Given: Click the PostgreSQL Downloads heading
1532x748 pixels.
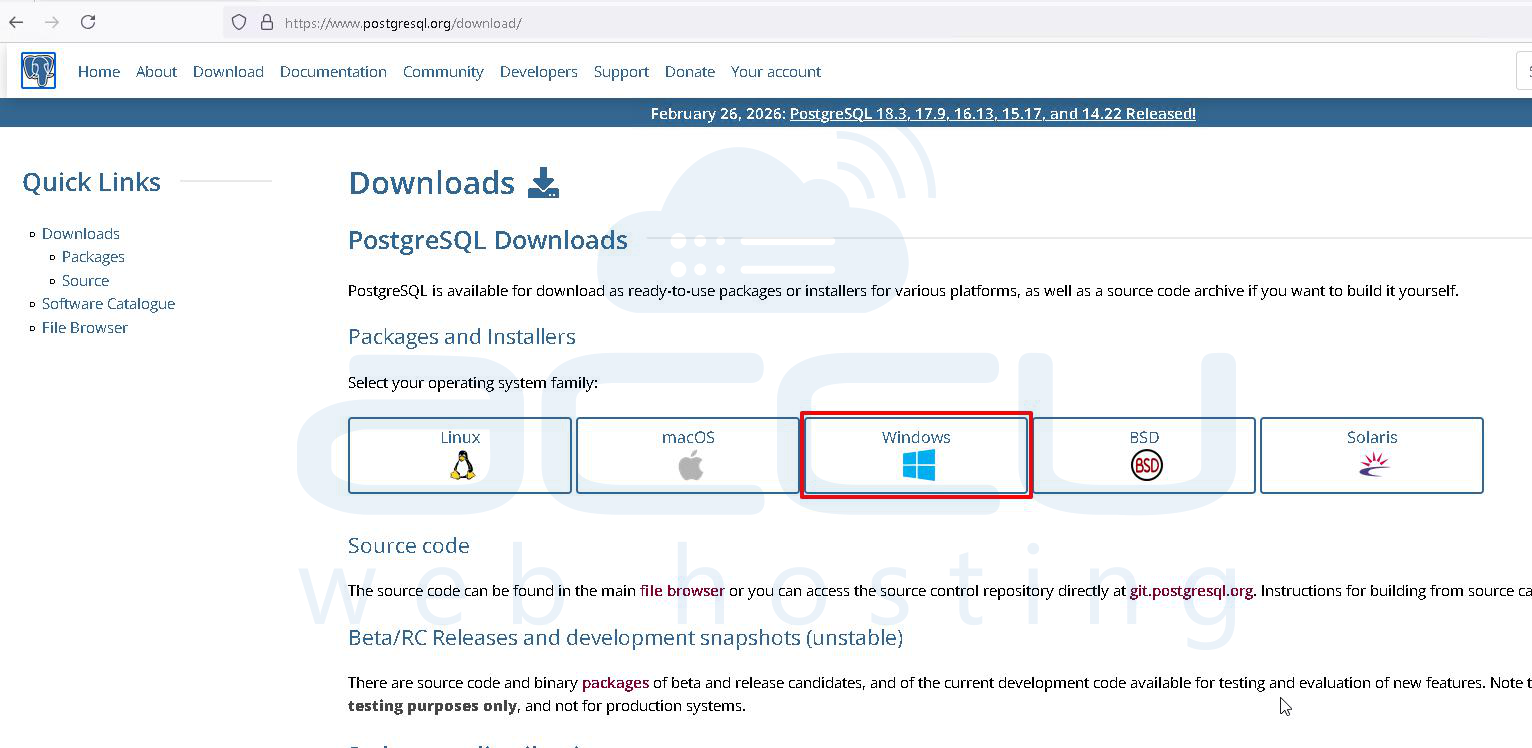Looking at the screenshot, I should pos(488,240).
